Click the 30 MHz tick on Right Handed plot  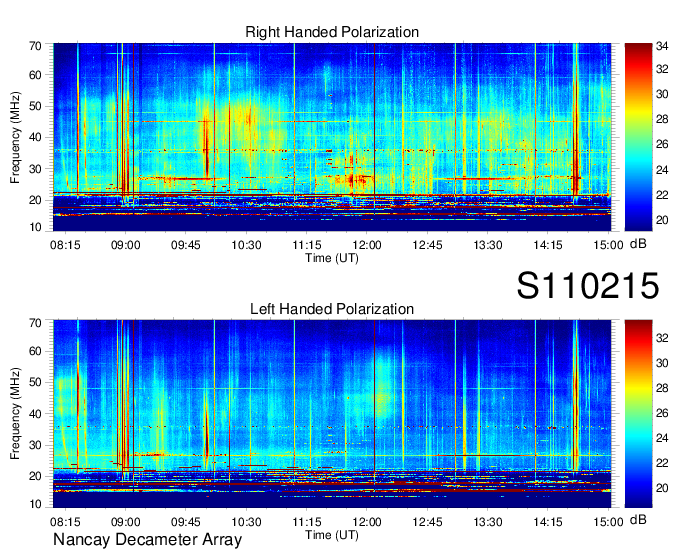[35, 169]
